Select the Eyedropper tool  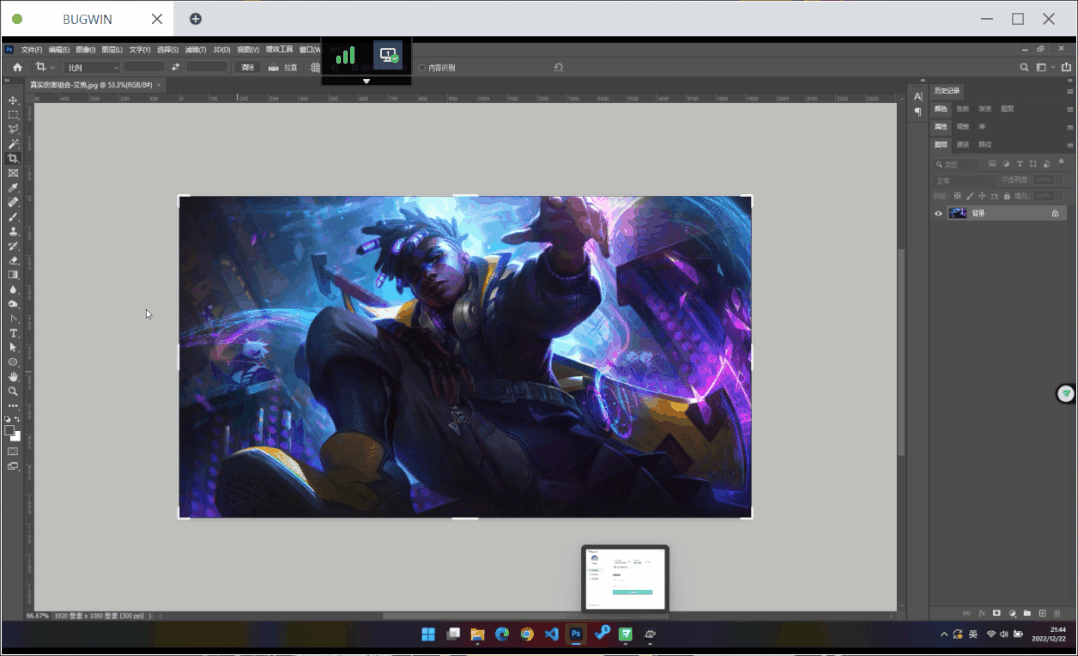point(13,188)
